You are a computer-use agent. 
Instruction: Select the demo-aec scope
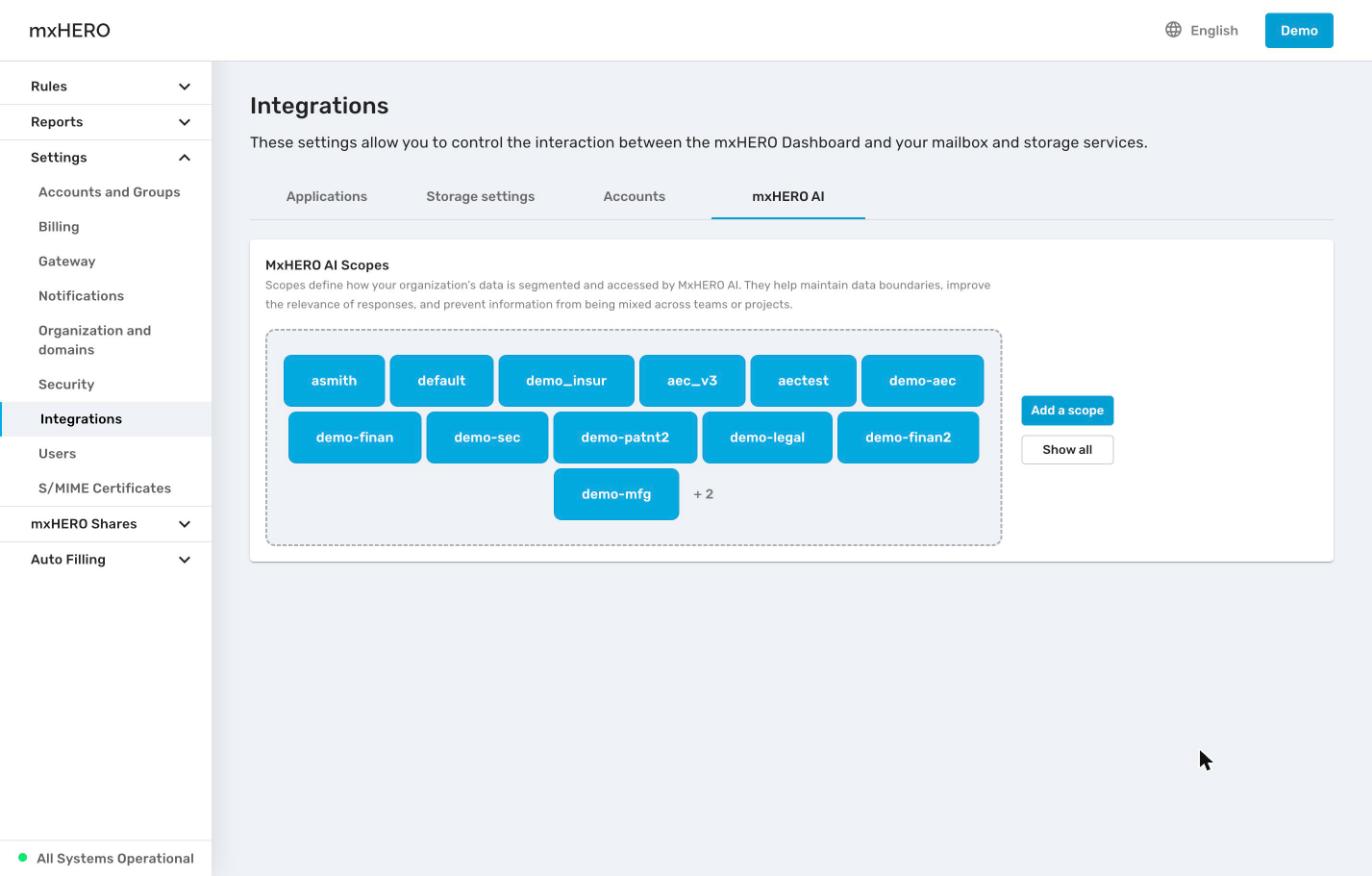click(x=922, y=381)
